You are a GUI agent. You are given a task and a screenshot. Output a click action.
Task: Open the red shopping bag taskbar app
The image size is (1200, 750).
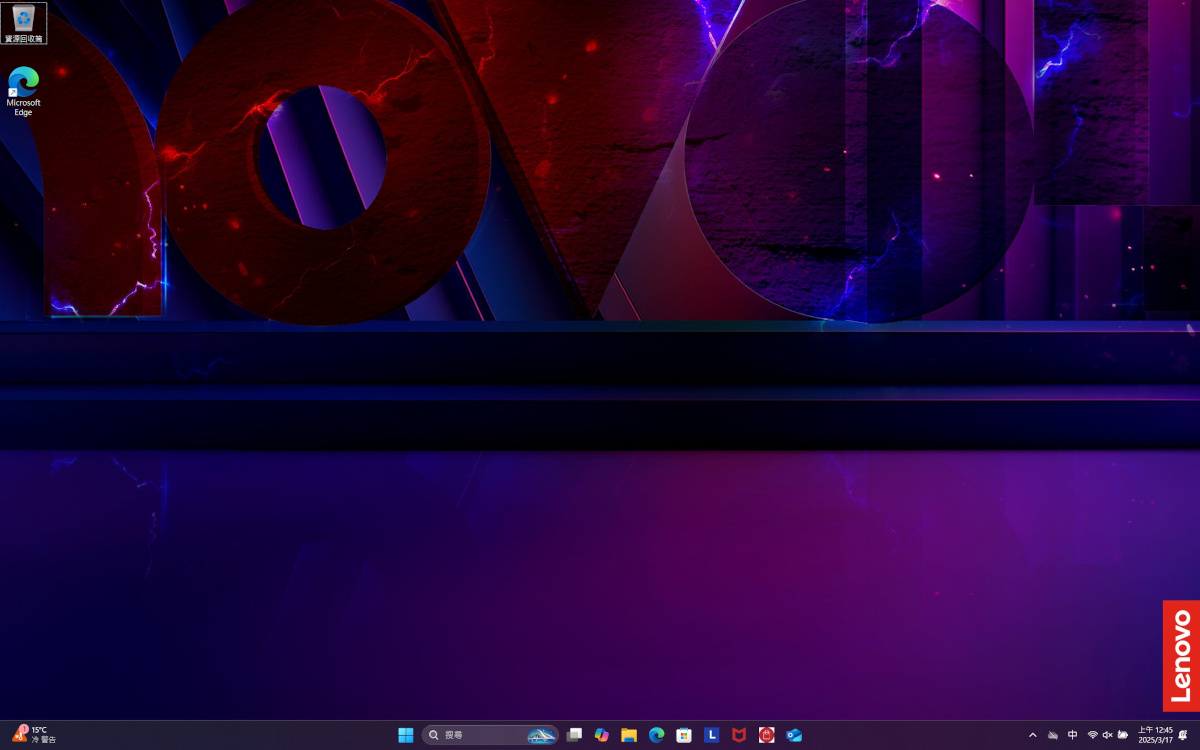coord(766,735)
